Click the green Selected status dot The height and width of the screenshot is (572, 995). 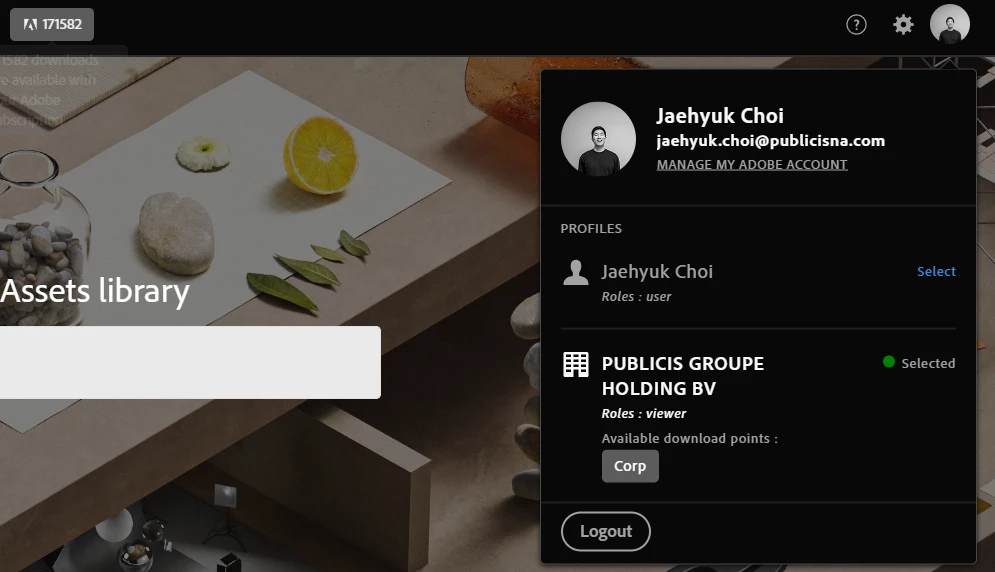pyautogui.click(x=888, y=362)
